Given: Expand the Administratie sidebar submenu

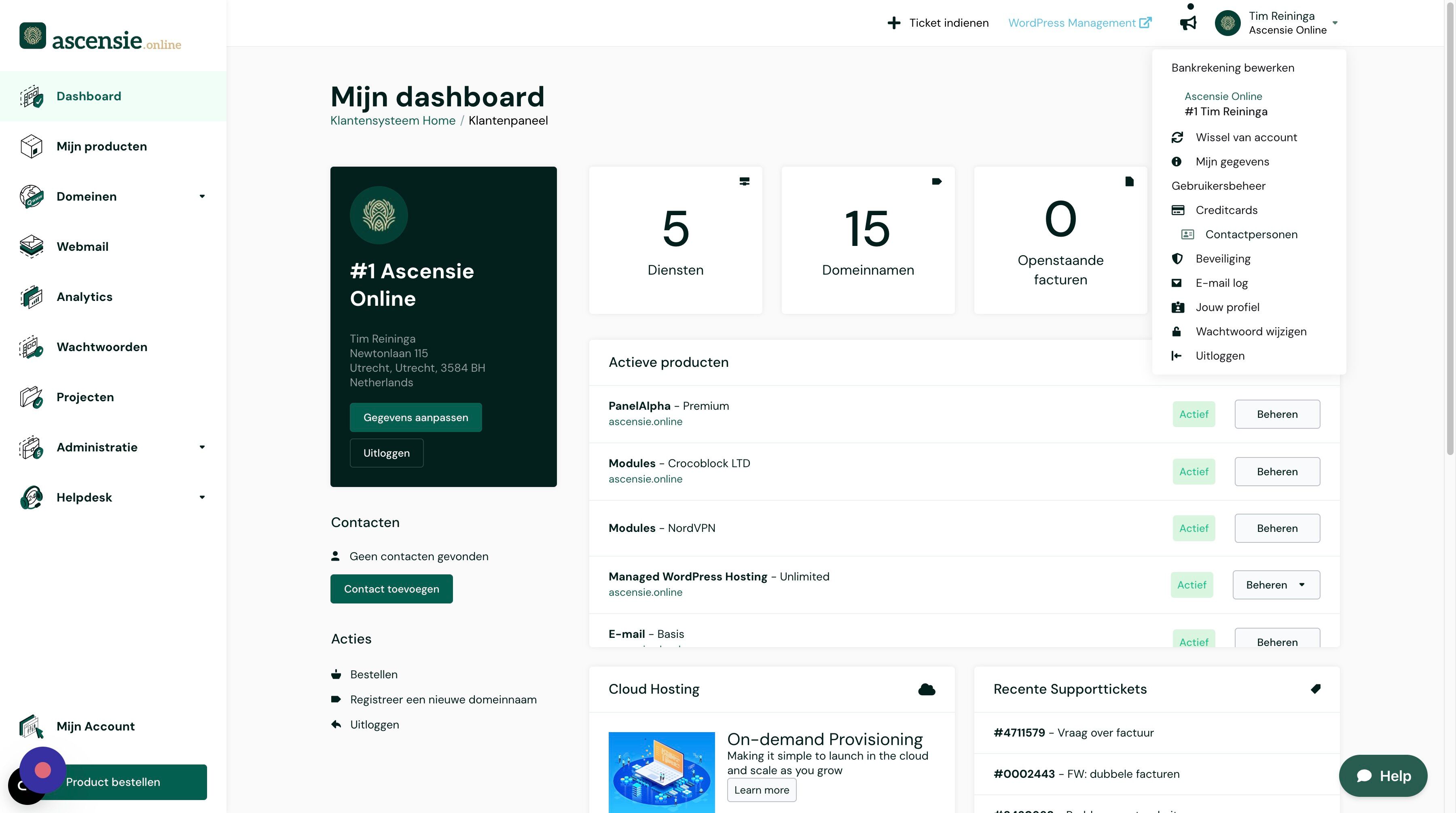Looking at the screenshot, I should 202,447.
